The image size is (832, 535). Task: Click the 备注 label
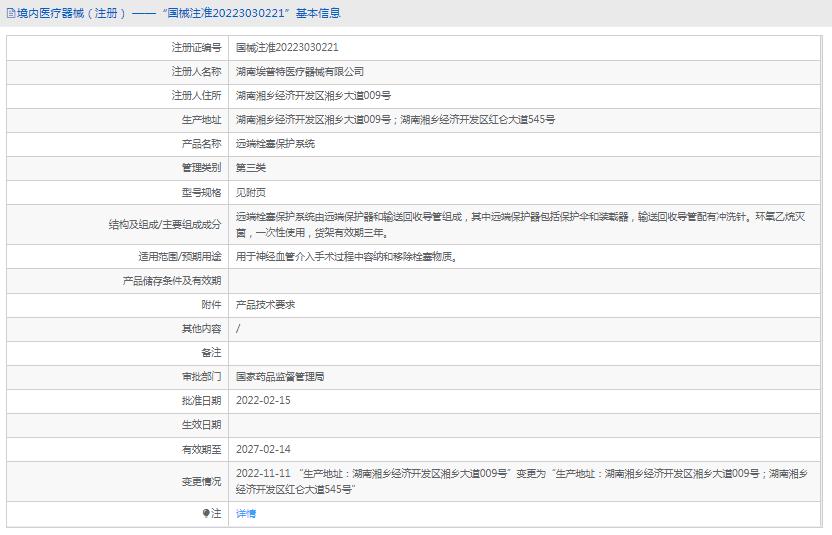pos(211,353)
